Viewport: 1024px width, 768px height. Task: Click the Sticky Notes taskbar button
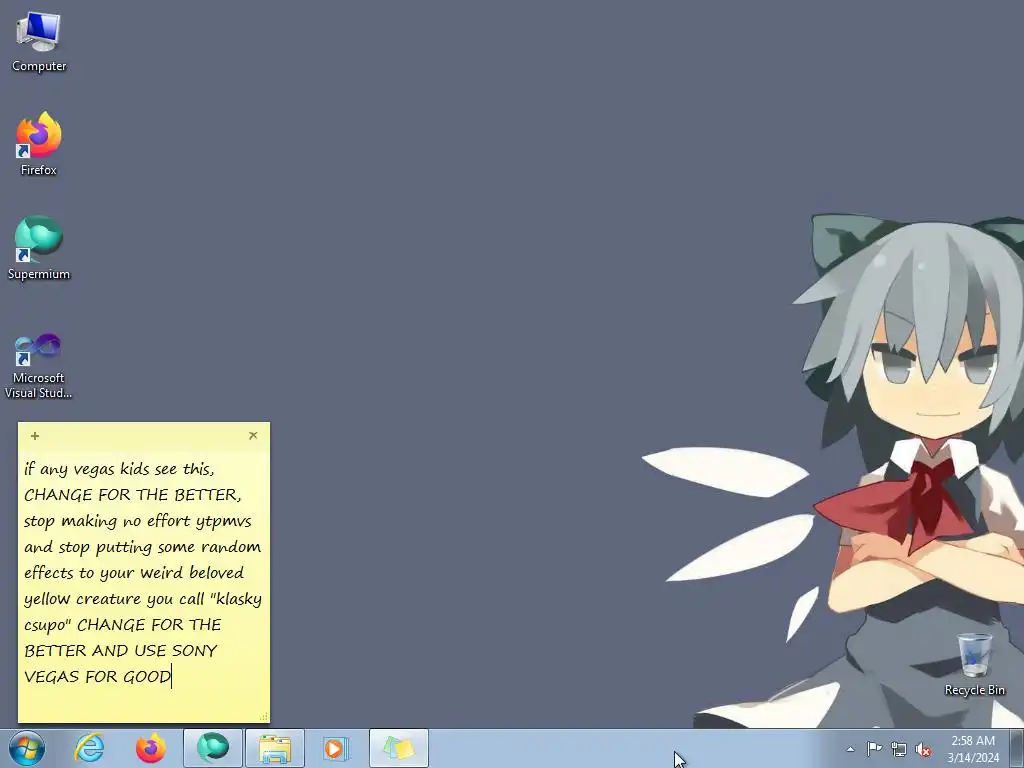coord(399,748)
